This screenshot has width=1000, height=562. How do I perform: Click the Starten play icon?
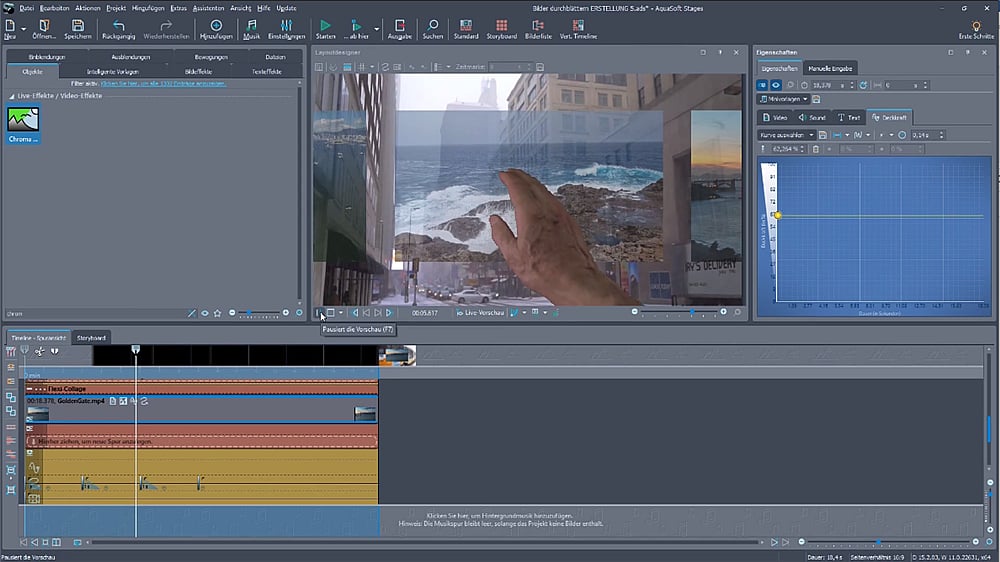coord(325,25)
